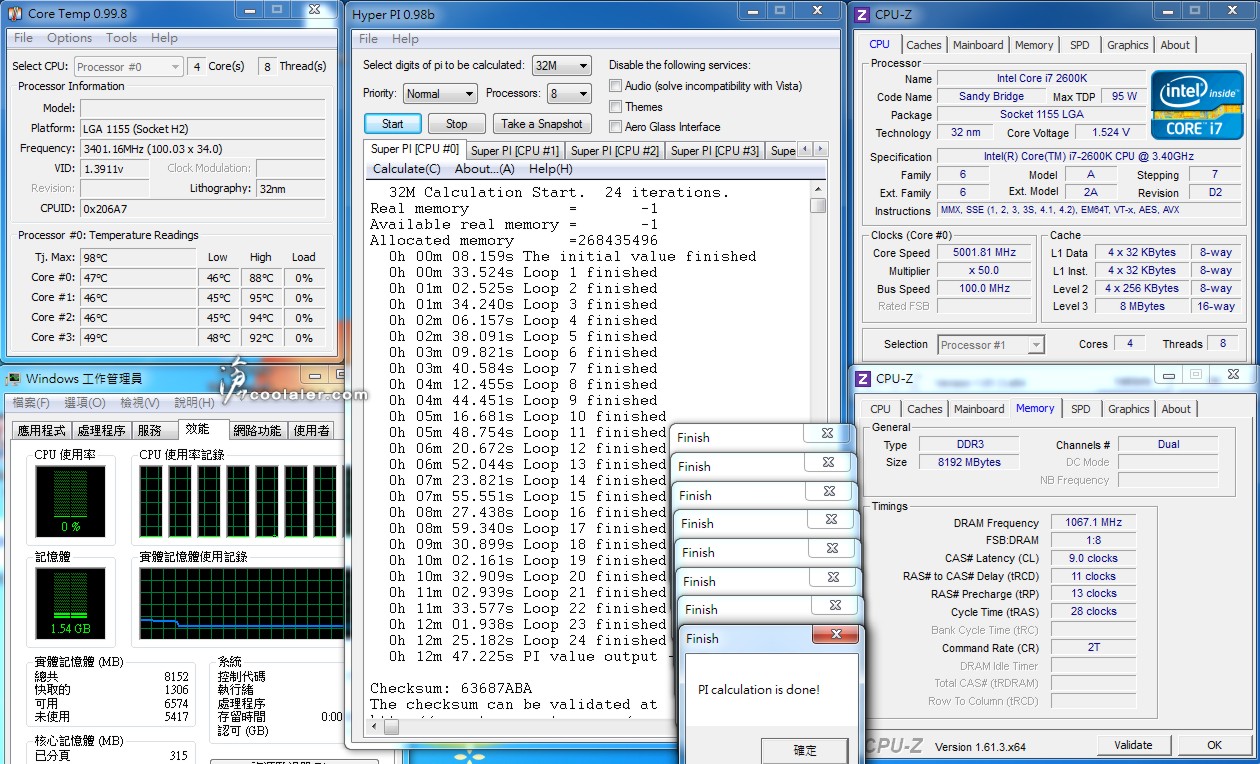Open About tab in top CPU-Z window
This screenshot has height=764, width=1260.
point(1175,45)
